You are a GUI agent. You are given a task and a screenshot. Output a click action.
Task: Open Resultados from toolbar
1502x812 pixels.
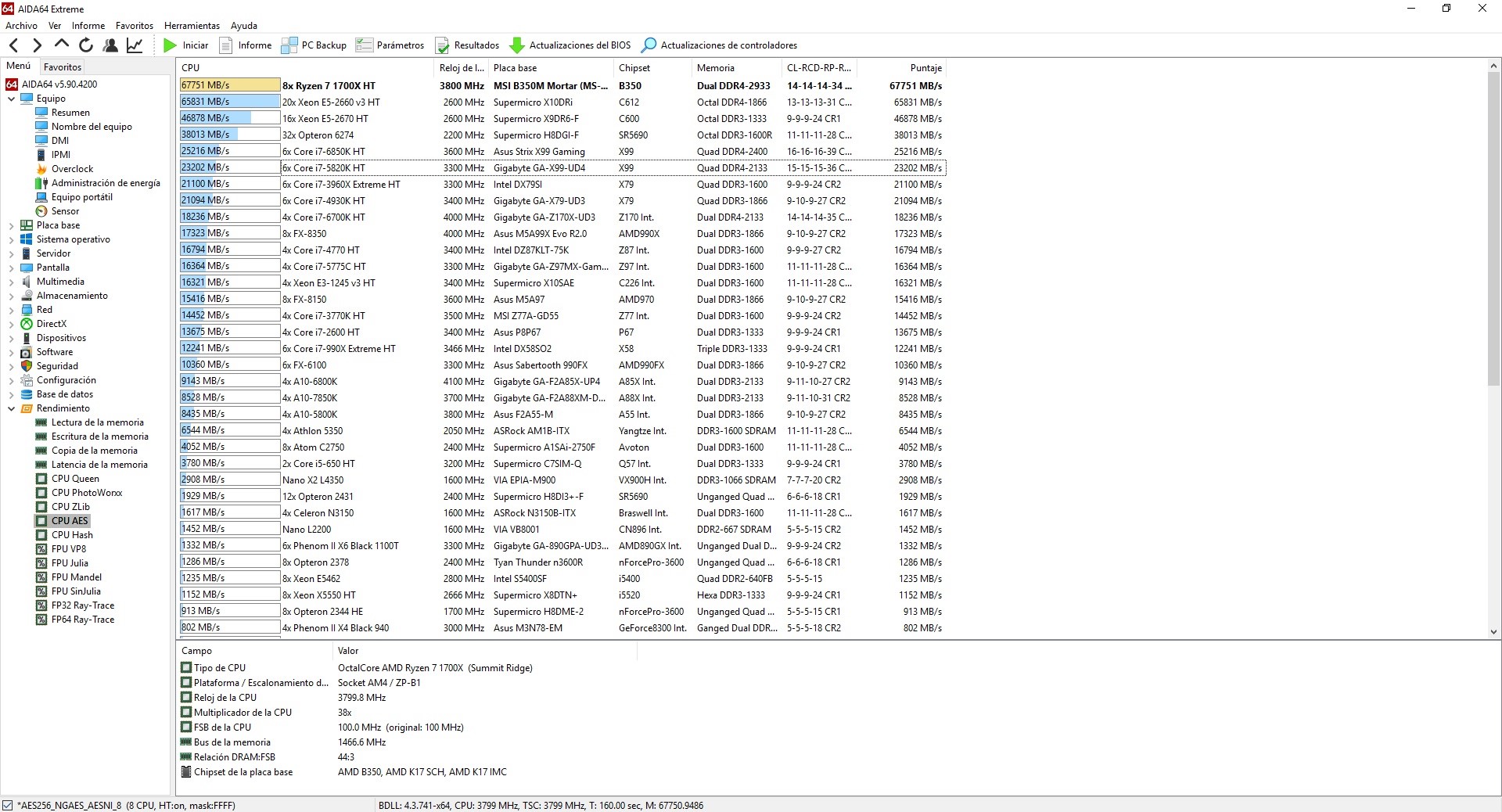pyautogui.click(x=467, y=45)
